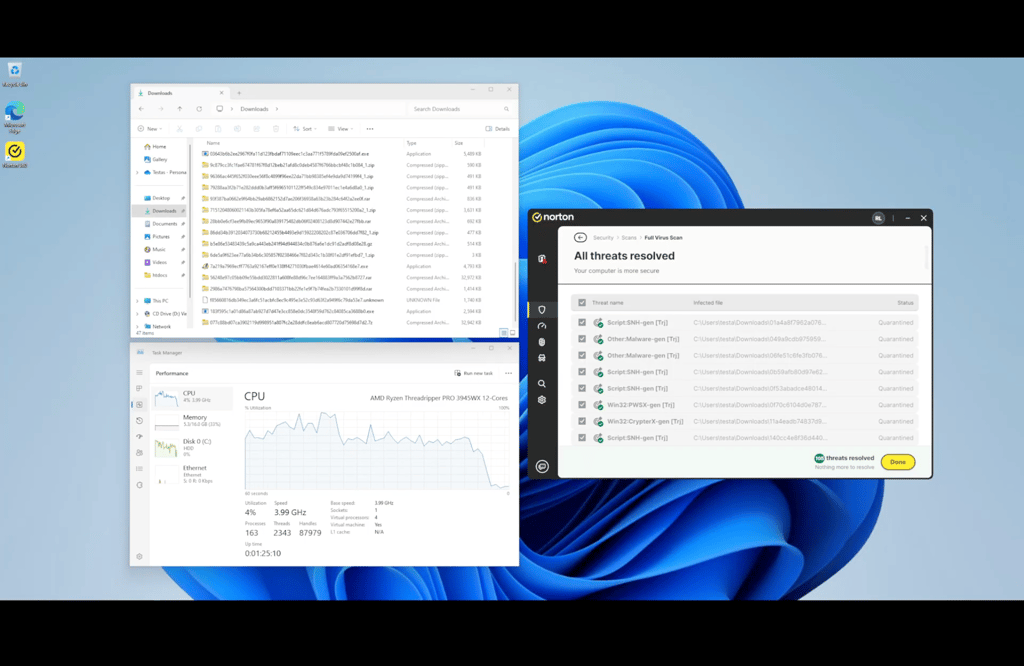The width and height of the screenshot is (1024, 666).
Task: Switch to the Disk 0 (C:) performance view
Action: [x=193, y=447]
